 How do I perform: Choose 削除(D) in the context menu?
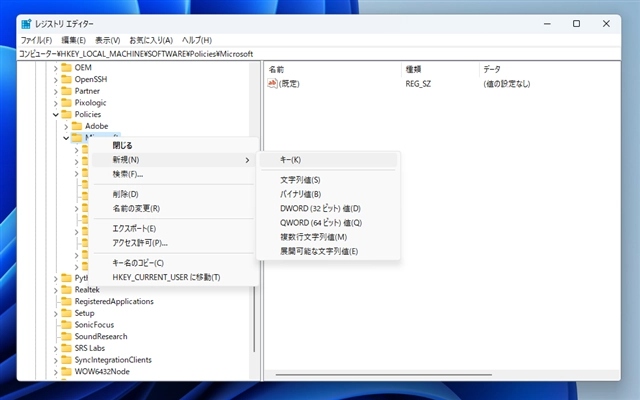click(173, 194)
